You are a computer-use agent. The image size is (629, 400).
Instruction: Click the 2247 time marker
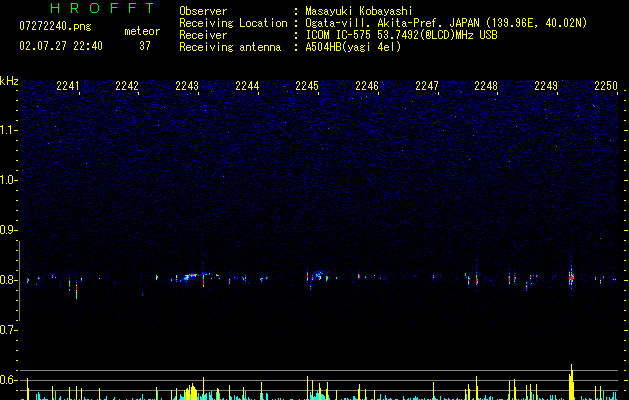(x=427, y=85)
